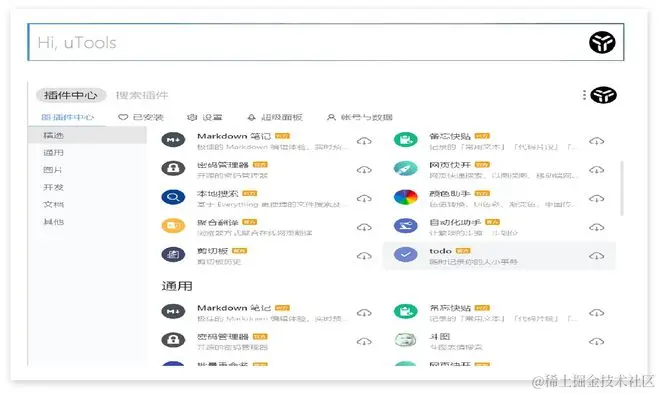Click the 剪切板 plugin icon
The image size is (660, 394).
(x=173, y=254)
